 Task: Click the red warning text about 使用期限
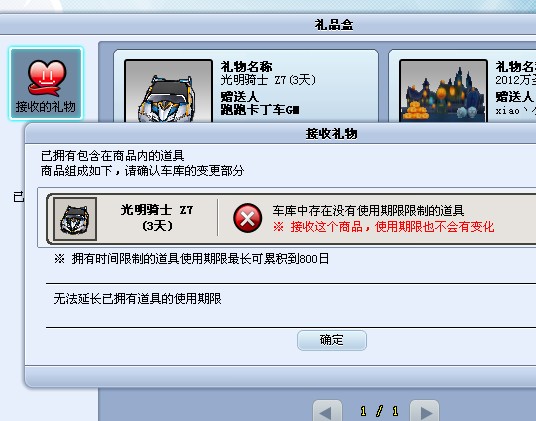(384, 227)
